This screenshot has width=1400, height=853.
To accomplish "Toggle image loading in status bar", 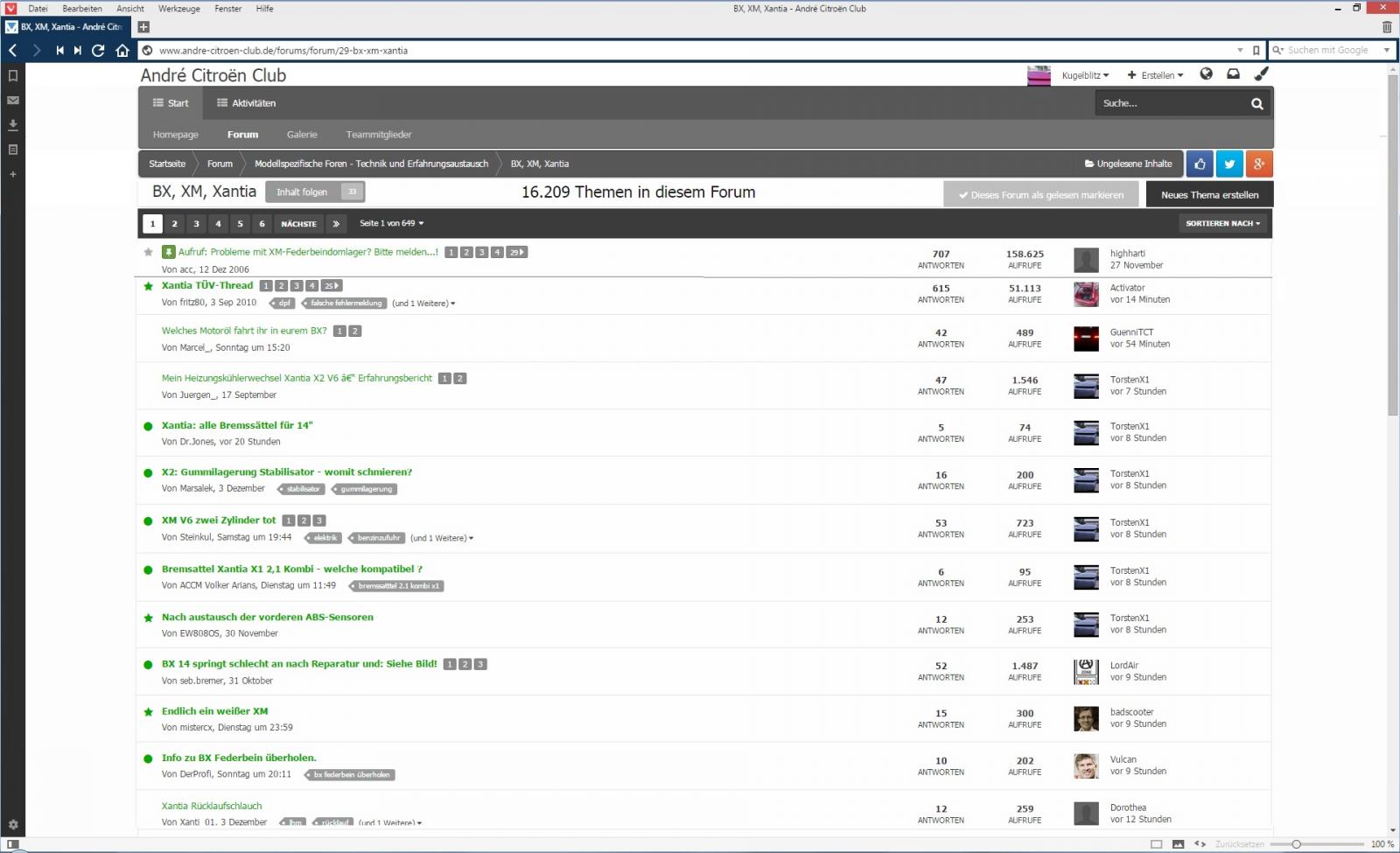I will tap(1178, 844).
